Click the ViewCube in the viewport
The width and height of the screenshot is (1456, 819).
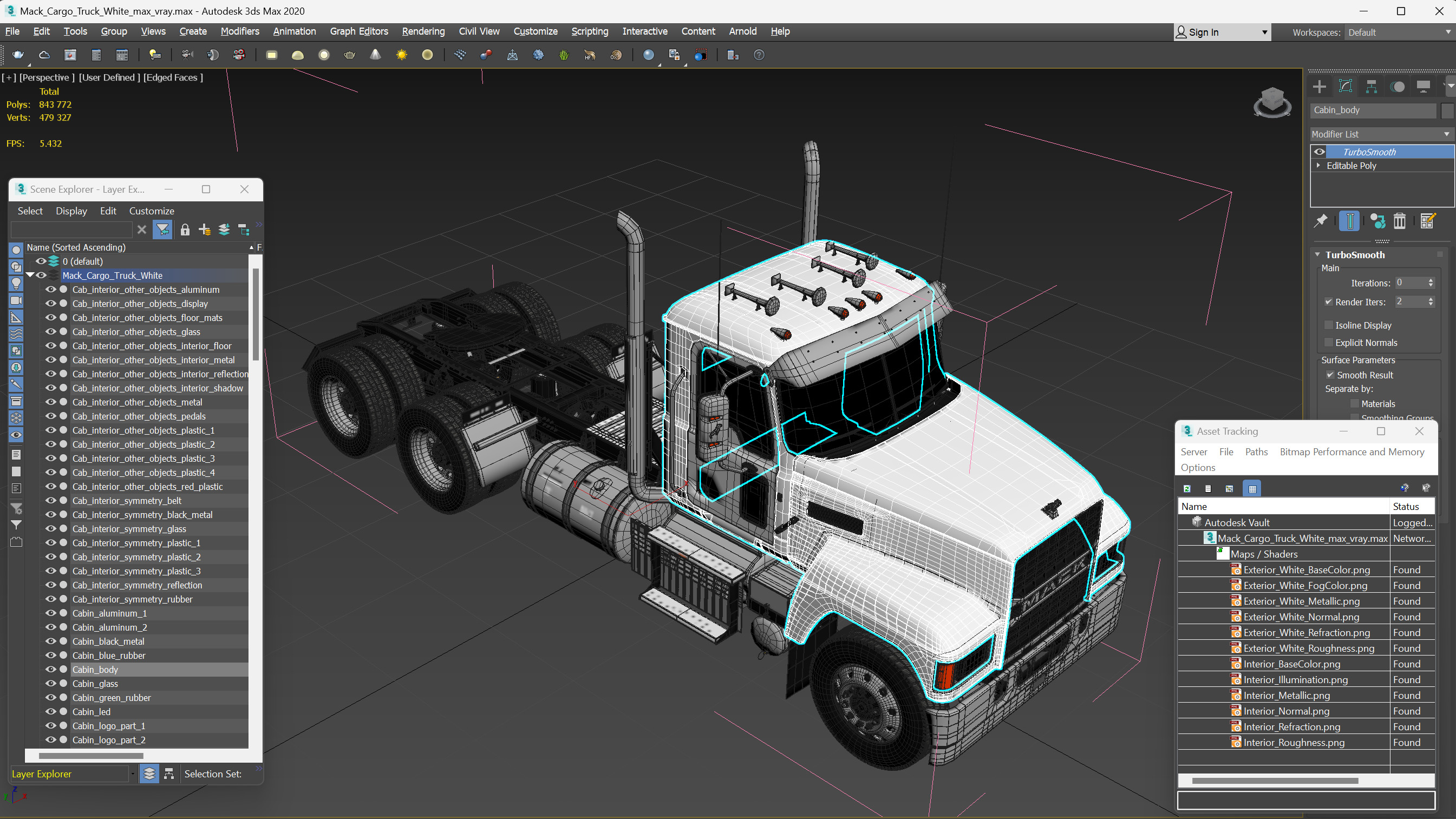(1272, 102)
